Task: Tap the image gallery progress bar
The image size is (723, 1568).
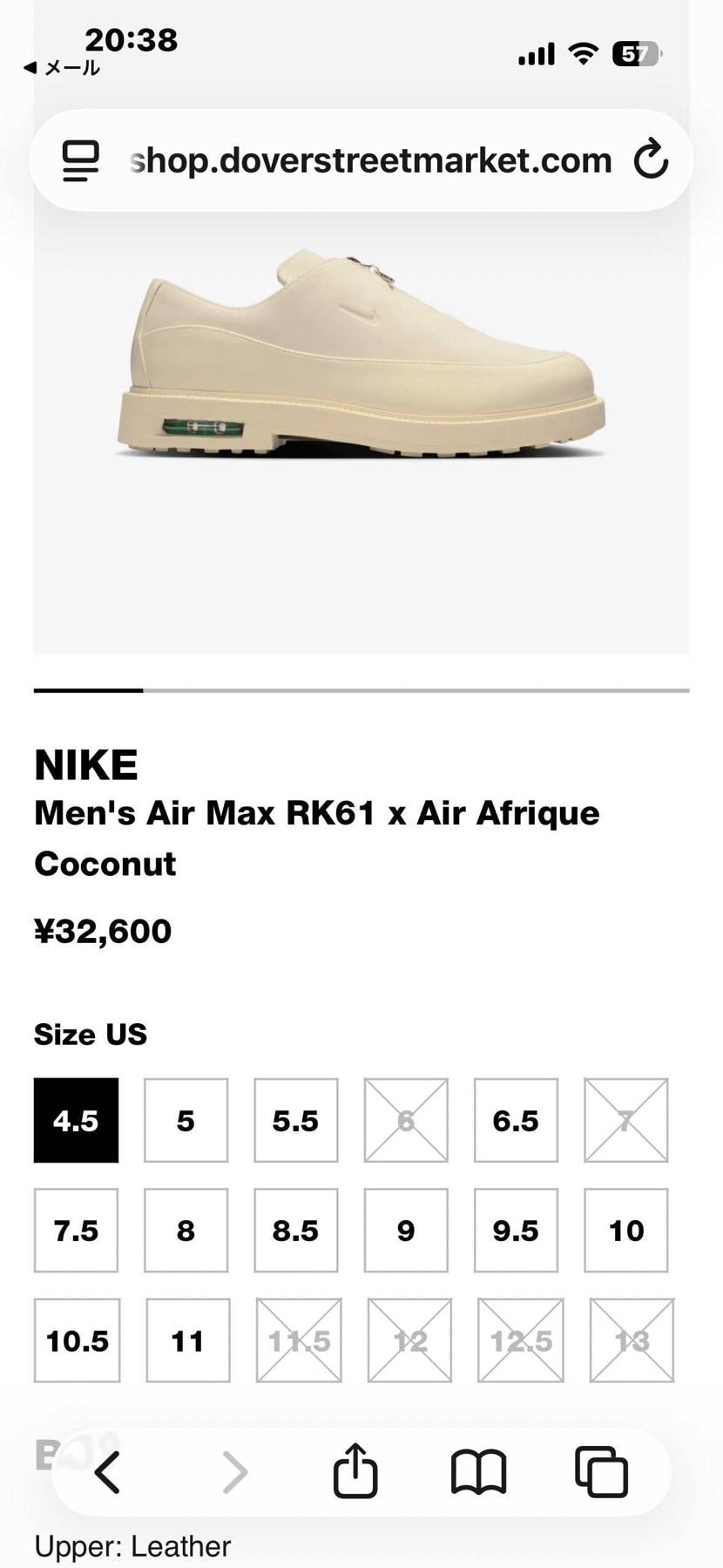Action: 361,690
